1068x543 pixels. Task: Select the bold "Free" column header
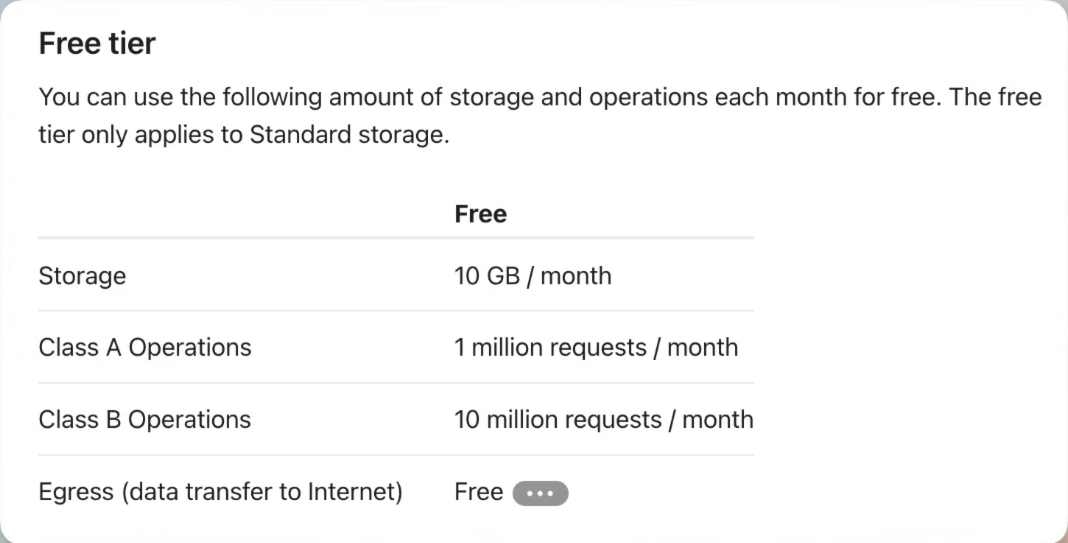pyautogui.click(x=480, y=214)
